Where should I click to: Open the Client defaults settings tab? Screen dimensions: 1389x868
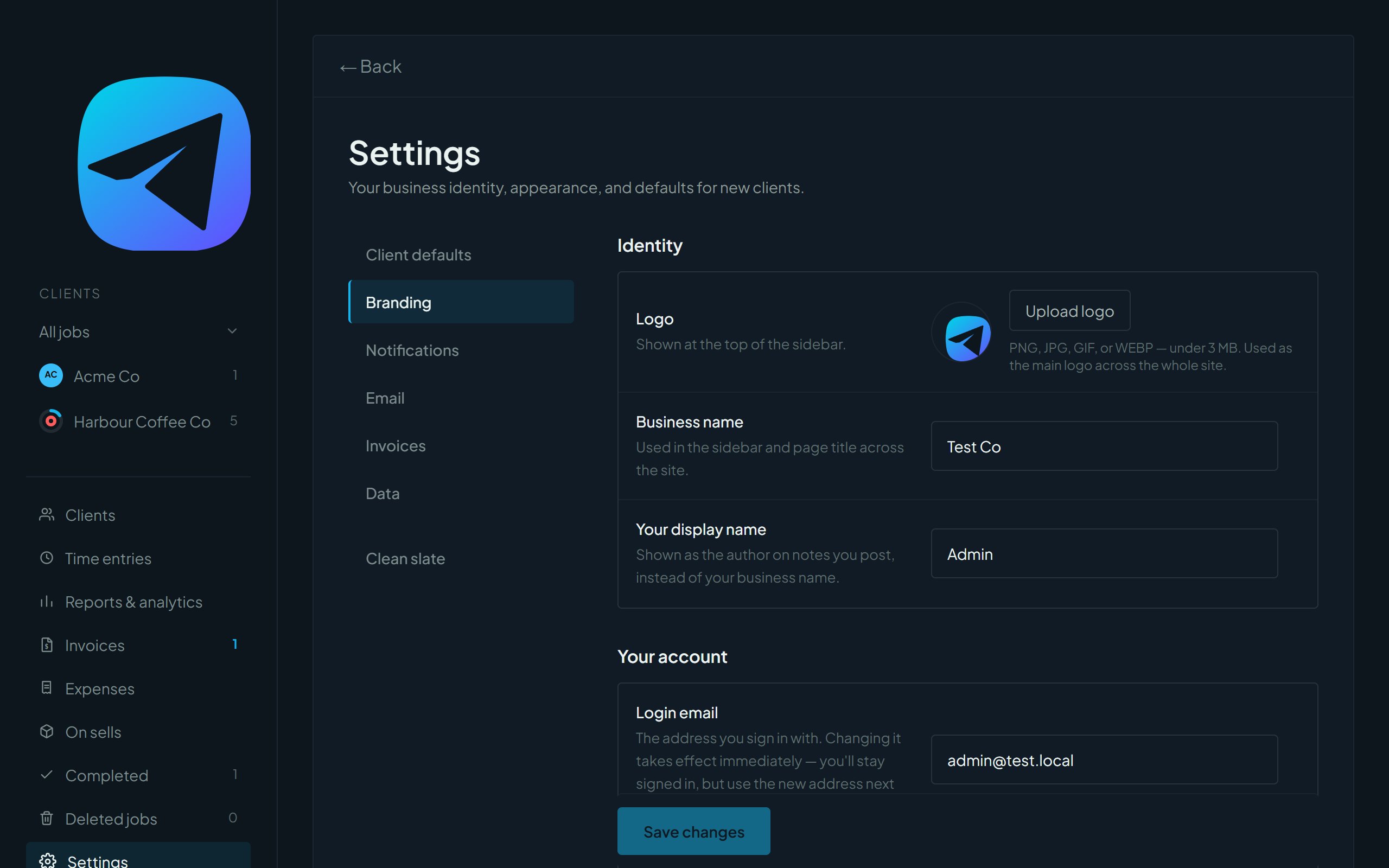click(x=461, y=254)
